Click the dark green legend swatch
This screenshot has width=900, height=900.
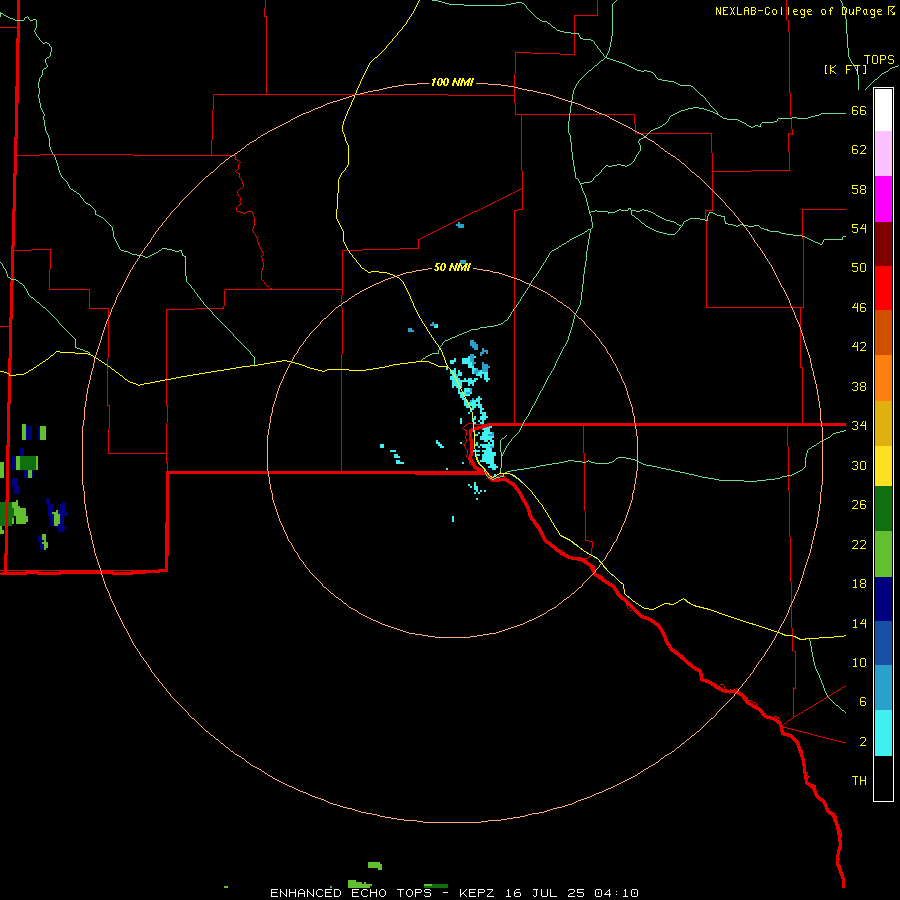pos(883,509)
